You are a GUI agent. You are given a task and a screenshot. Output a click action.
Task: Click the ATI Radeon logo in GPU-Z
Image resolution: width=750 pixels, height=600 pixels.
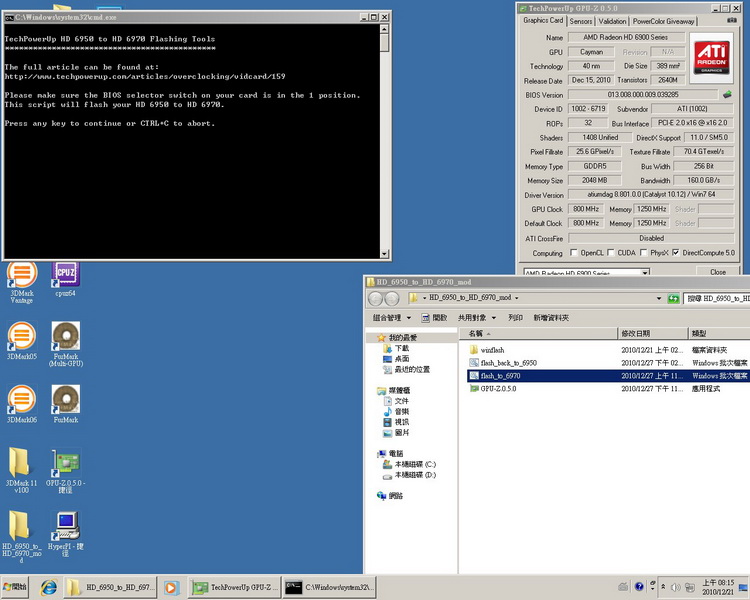pyautogui.click(x=711, y=57)
